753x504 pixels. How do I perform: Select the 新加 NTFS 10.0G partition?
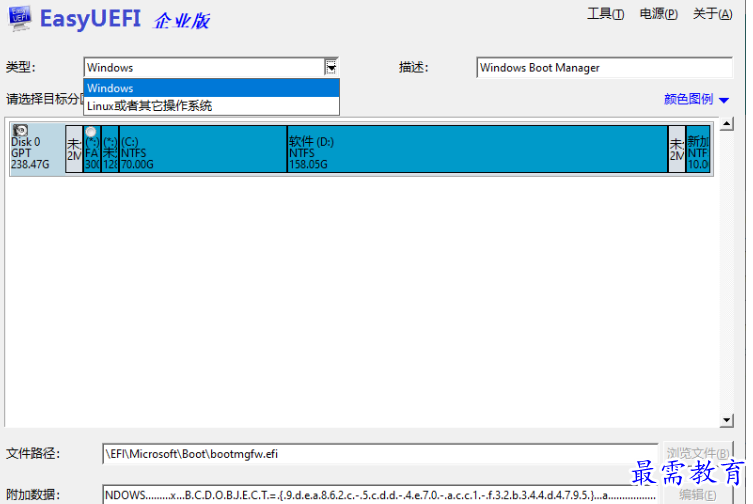coord(698,148)
